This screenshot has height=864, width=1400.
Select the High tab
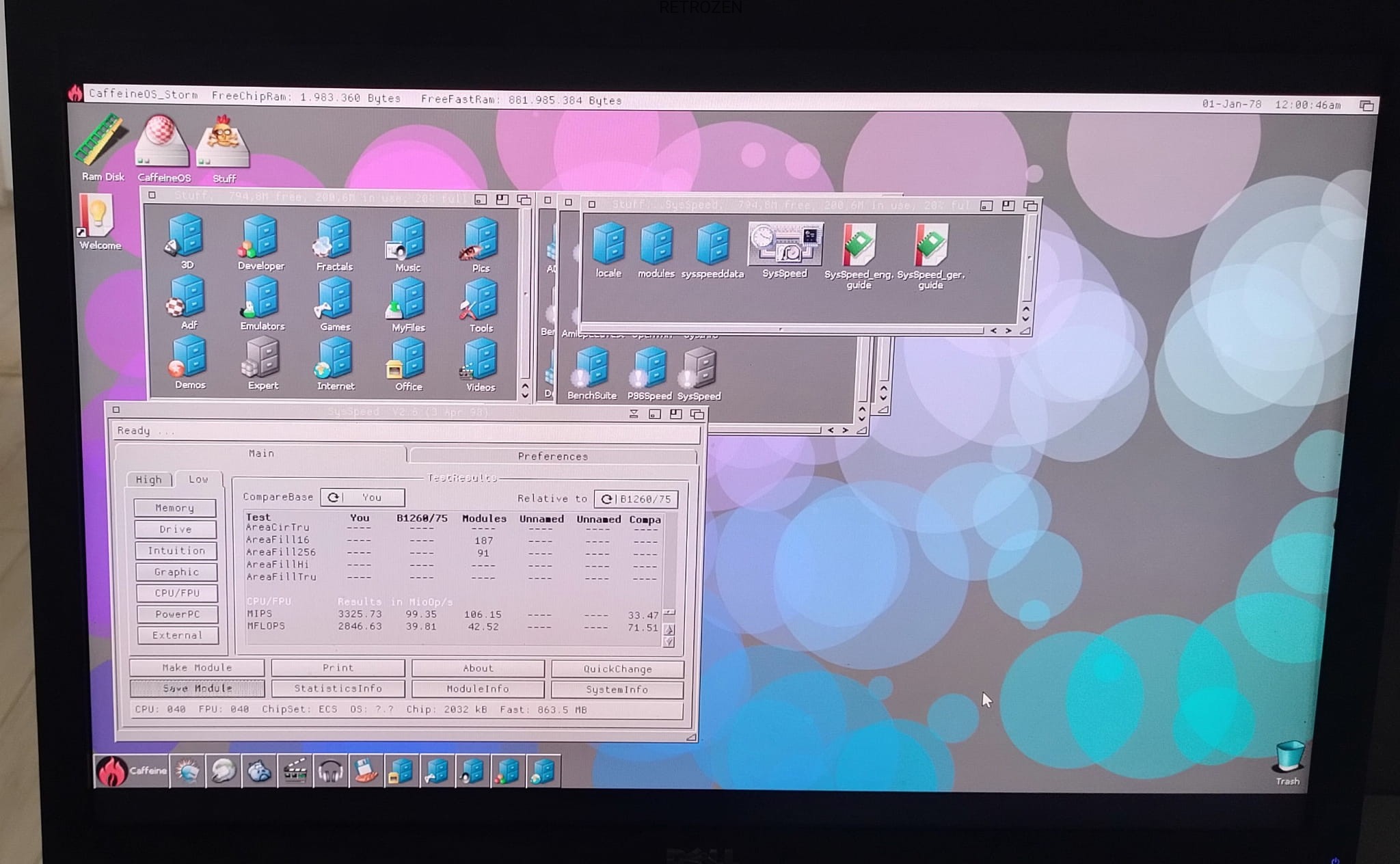[148, 480]
